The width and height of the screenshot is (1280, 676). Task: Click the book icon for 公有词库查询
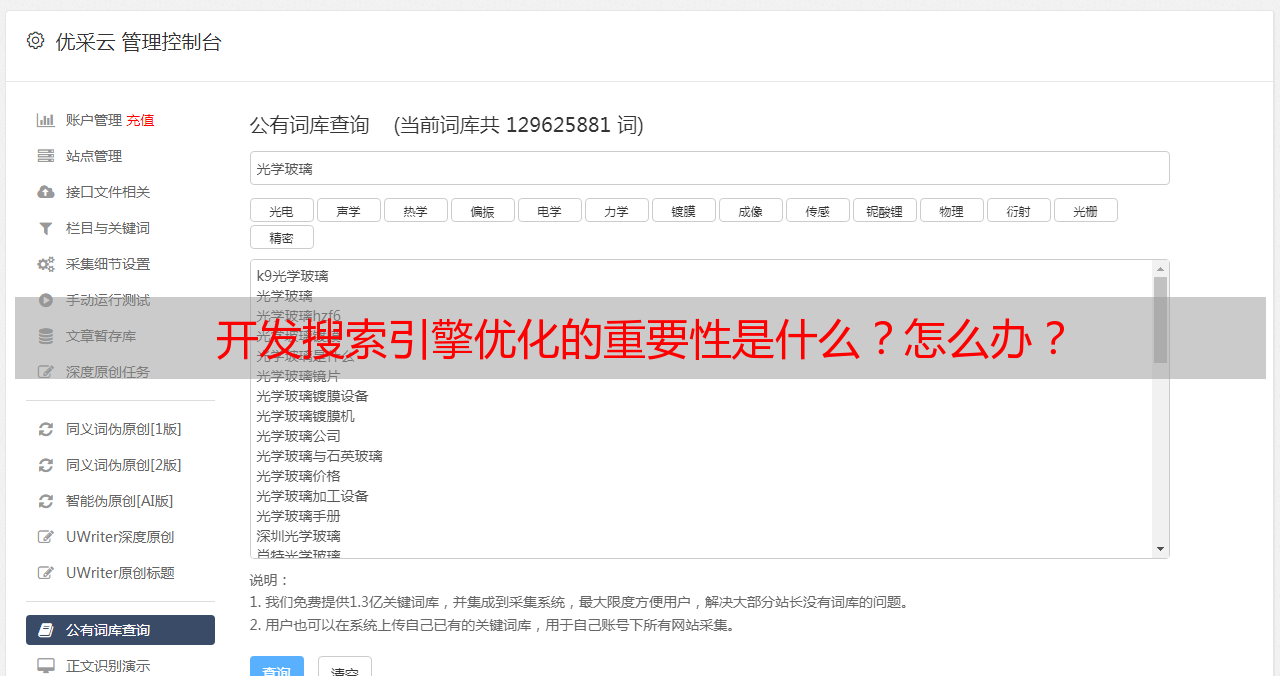(x=46, y=630)
